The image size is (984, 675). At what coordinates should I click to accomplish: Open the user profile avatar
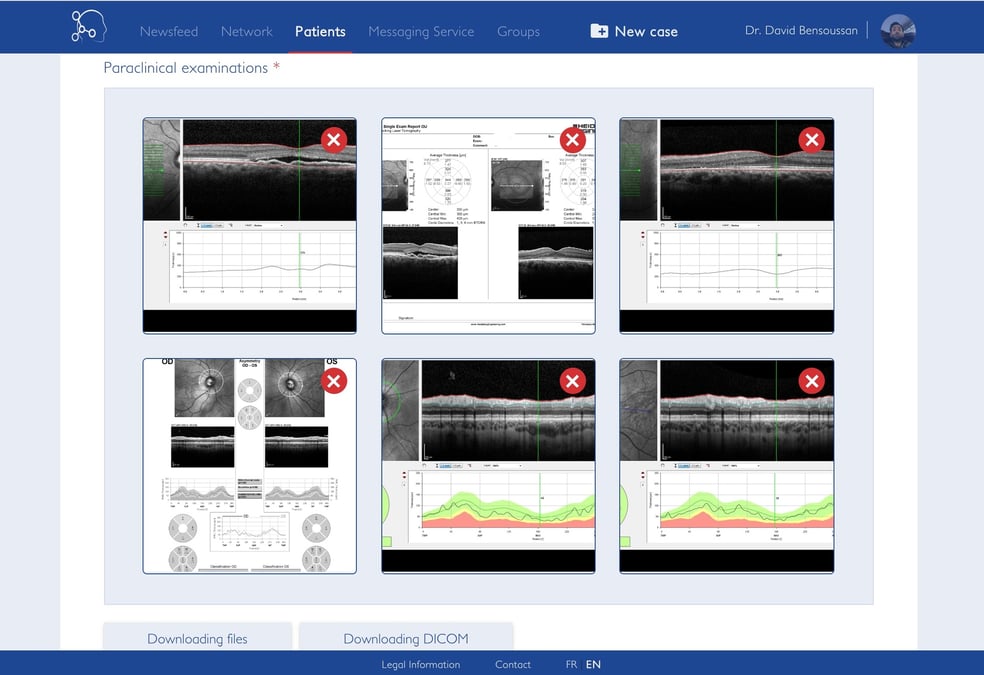pyautogui.click(x=898, y=31)
